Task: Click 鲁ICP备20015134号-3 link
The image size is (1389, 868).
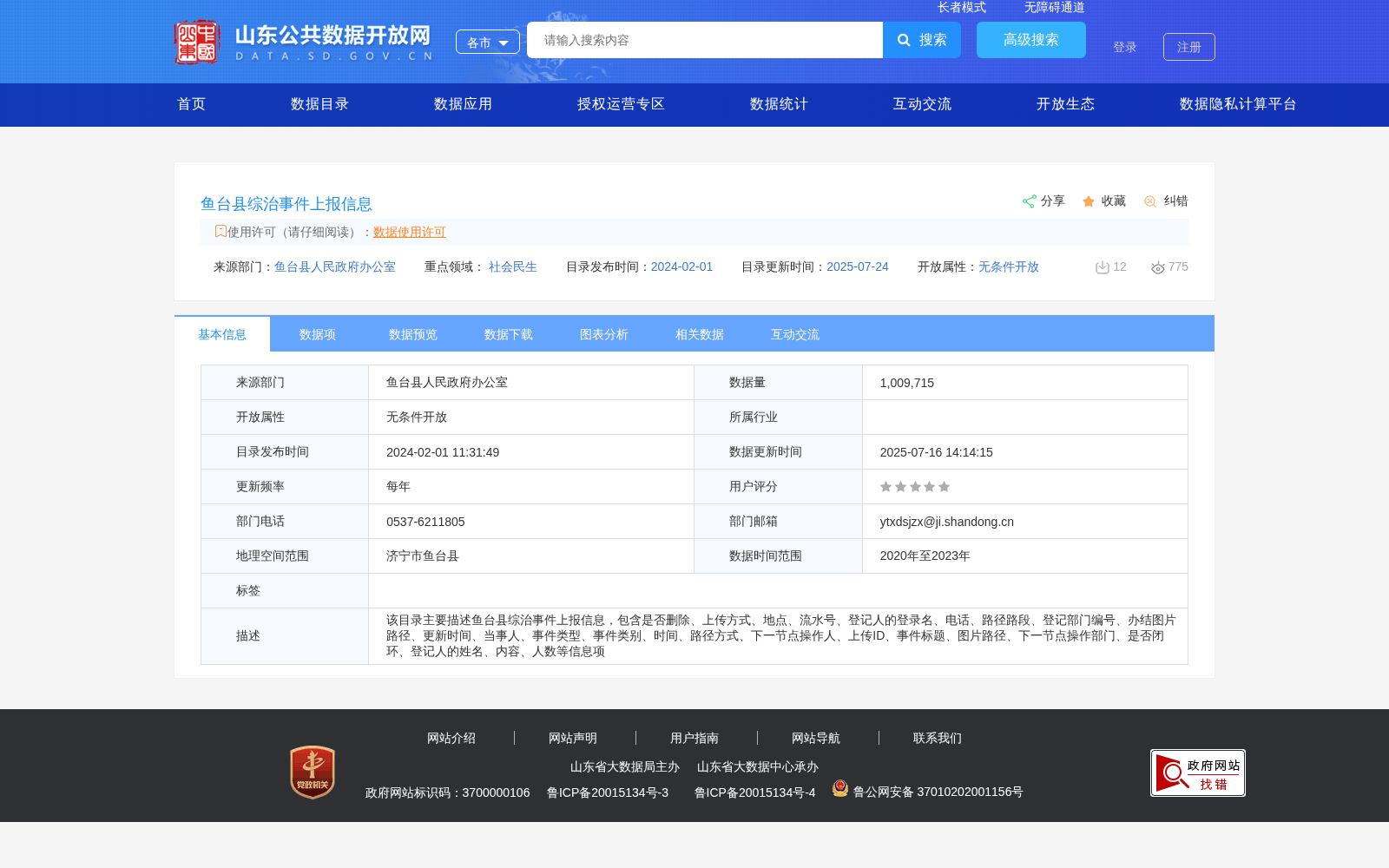Action: click(608, 792)
